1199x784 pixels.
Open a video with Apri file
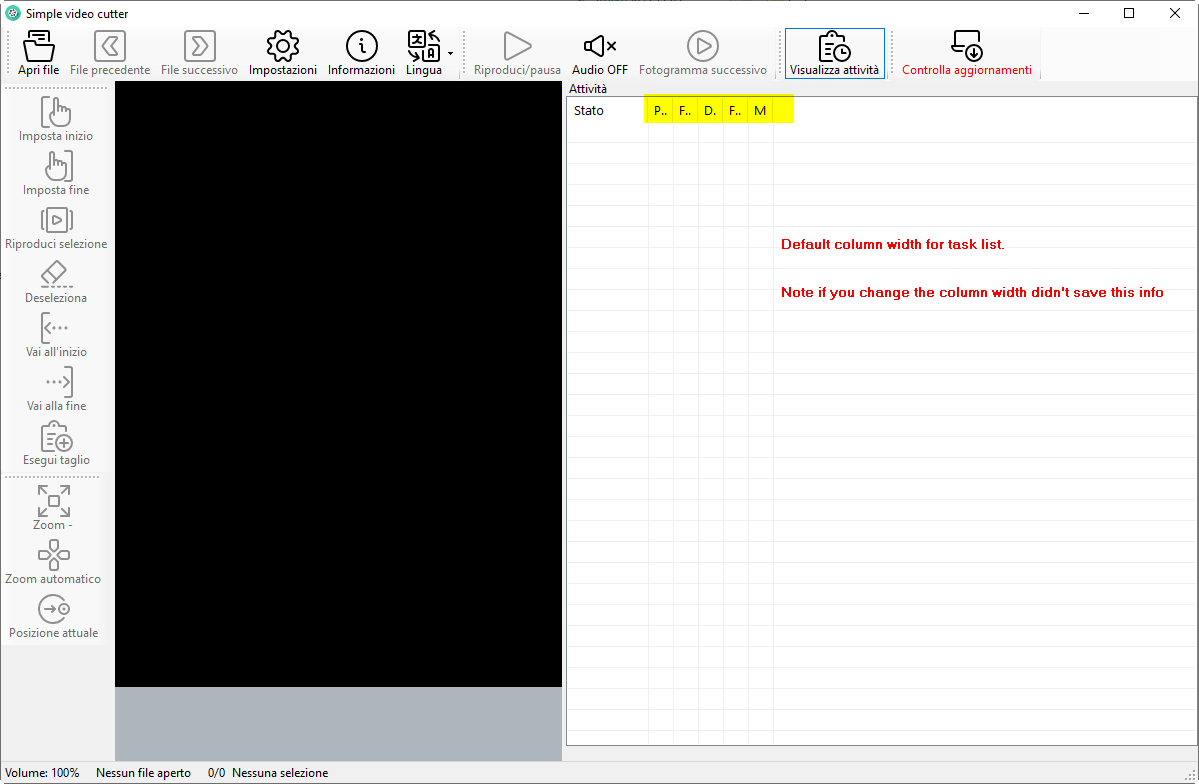coord(38,52)
